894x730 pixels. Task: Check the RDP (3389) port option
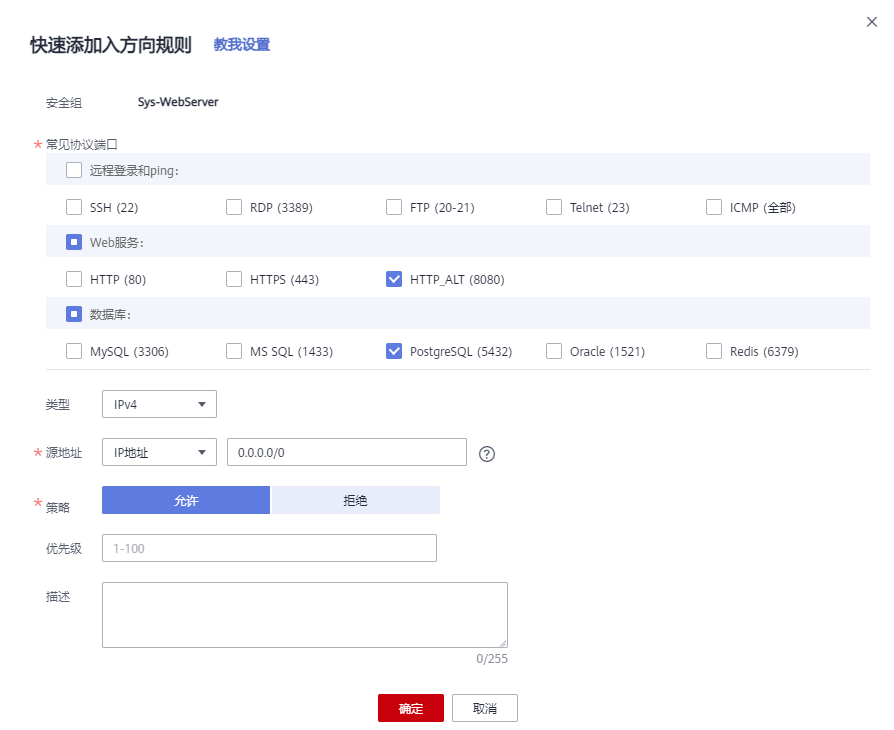click(234, 207)
